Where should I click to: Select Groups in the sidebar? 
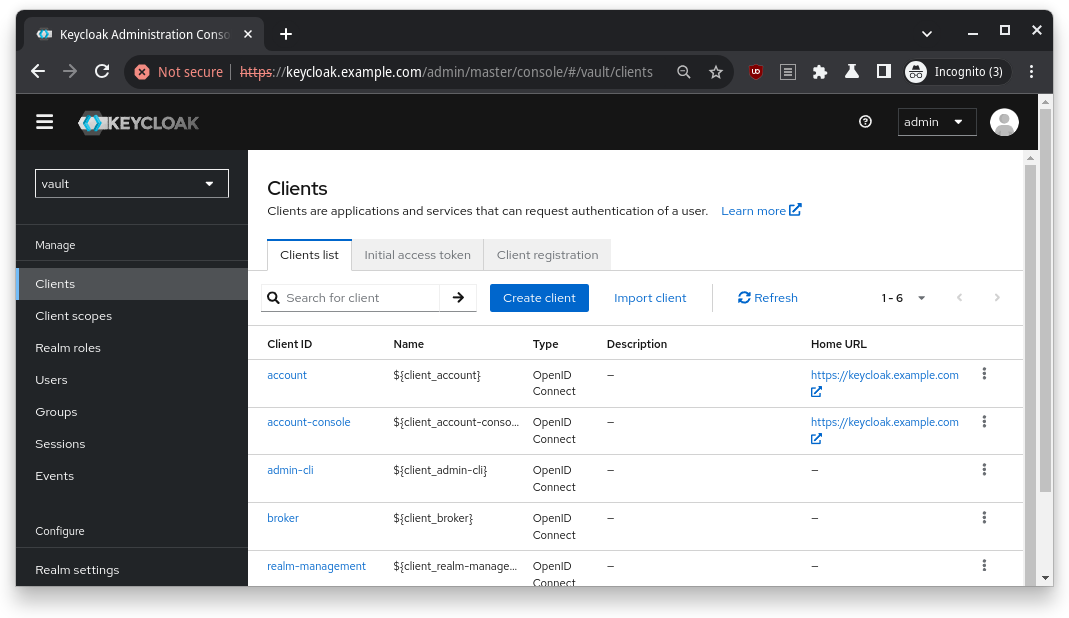[132, 412]
